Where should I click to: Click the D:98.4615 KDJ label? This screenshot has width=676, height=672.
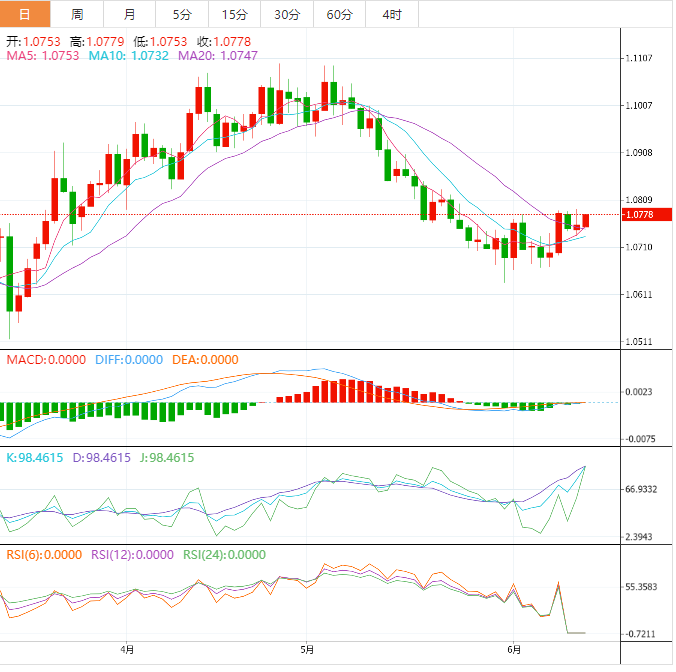pos(101,458)
